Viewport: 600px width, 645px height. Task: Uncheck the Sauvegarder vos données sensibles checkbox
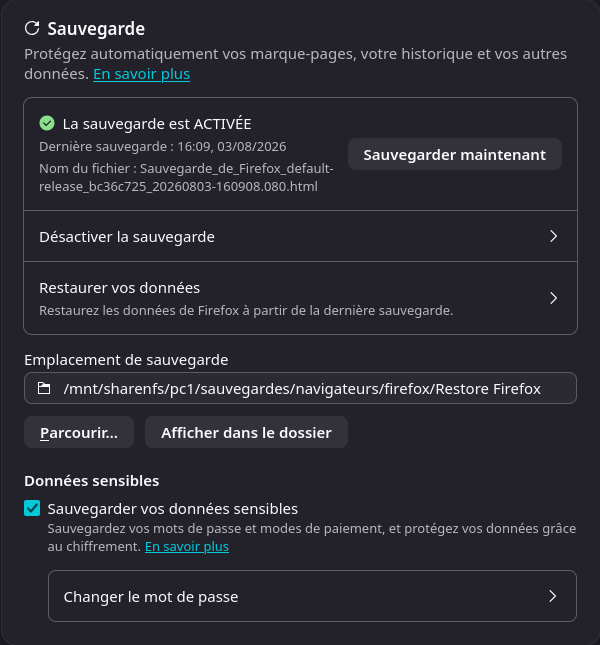pyautogui.click(x=32, y=508)
